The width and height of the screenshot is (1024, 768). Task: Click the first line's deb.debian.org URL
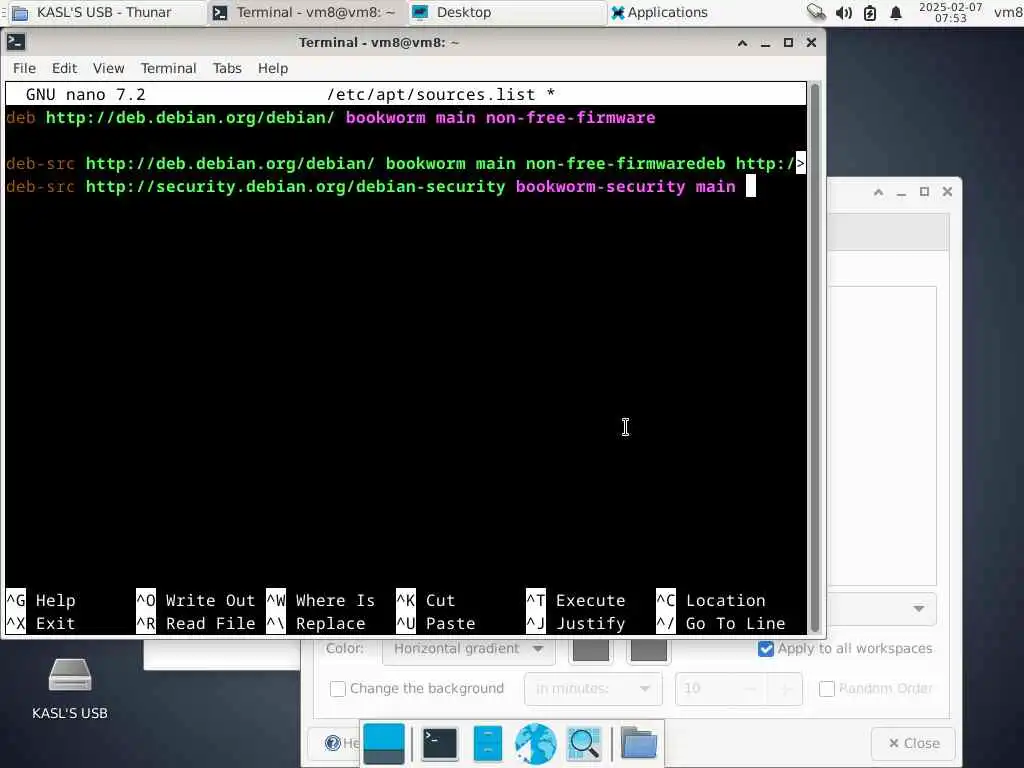coord(190,118)
